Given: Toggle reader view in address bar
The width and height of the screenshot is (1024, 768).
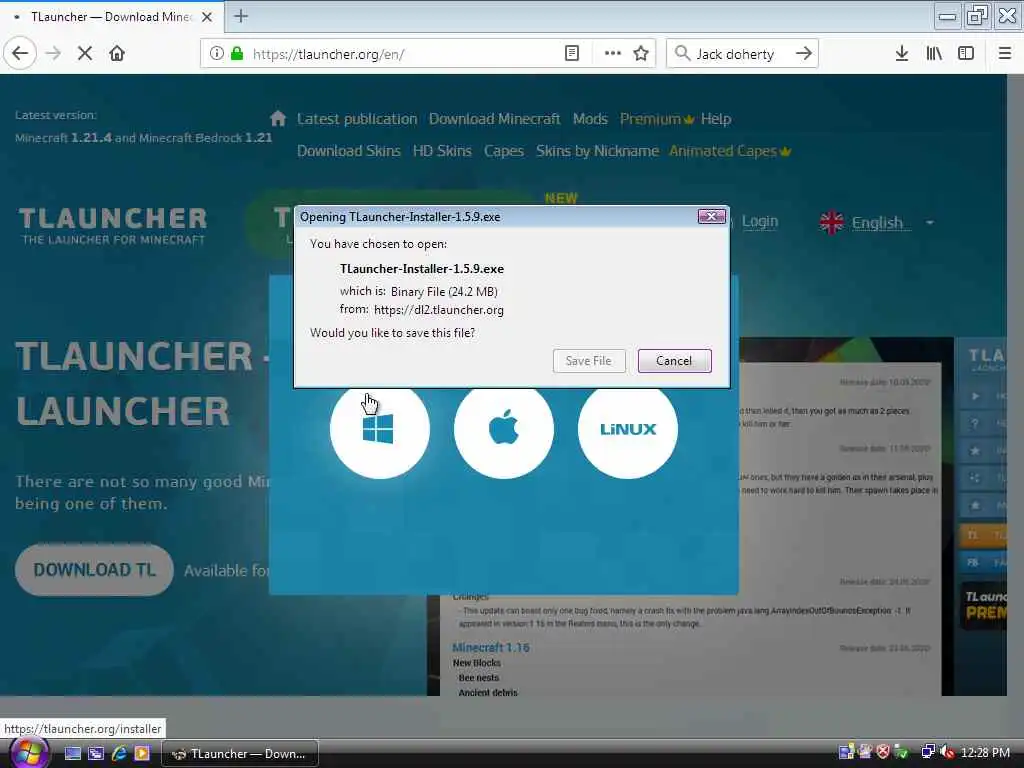Looking at the screenshot, I should tap(571, 53).
